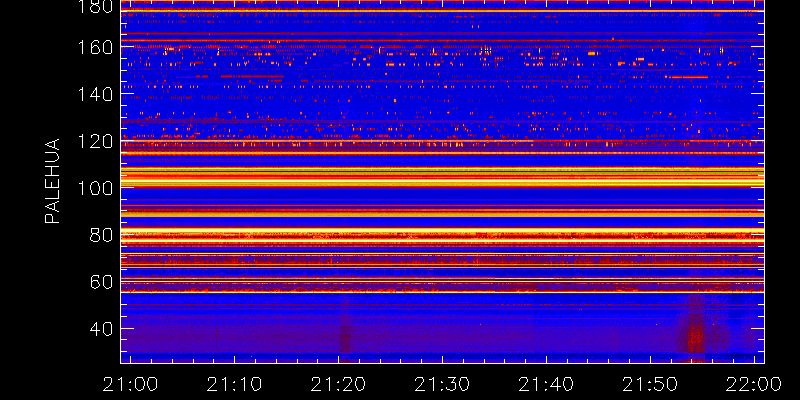Screen dimensions: 800x400
Task: Click the 21:30 time axis label
Action: 442,384
